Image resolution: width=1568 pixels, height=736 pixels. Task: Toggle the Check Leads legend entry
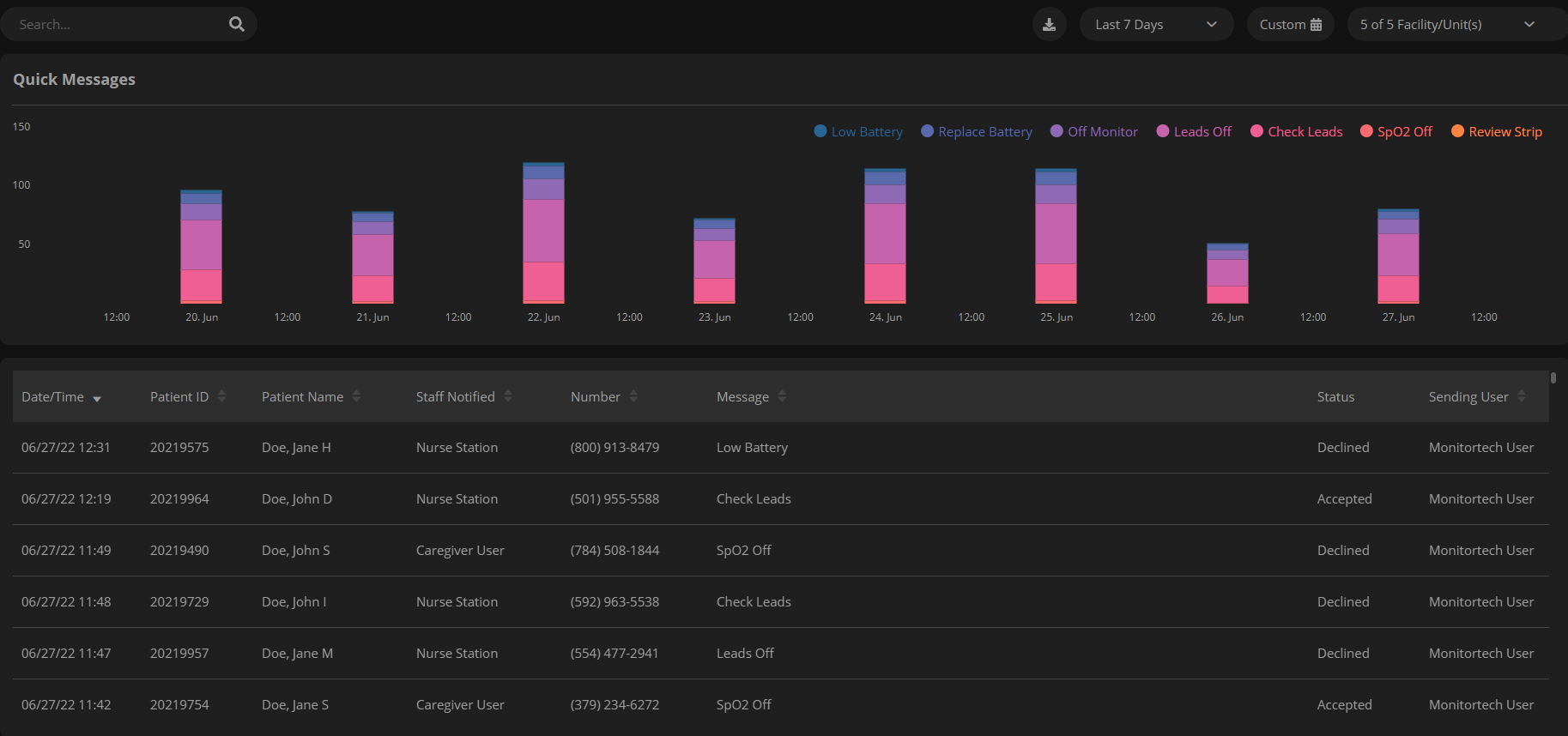coord(1297,131)
